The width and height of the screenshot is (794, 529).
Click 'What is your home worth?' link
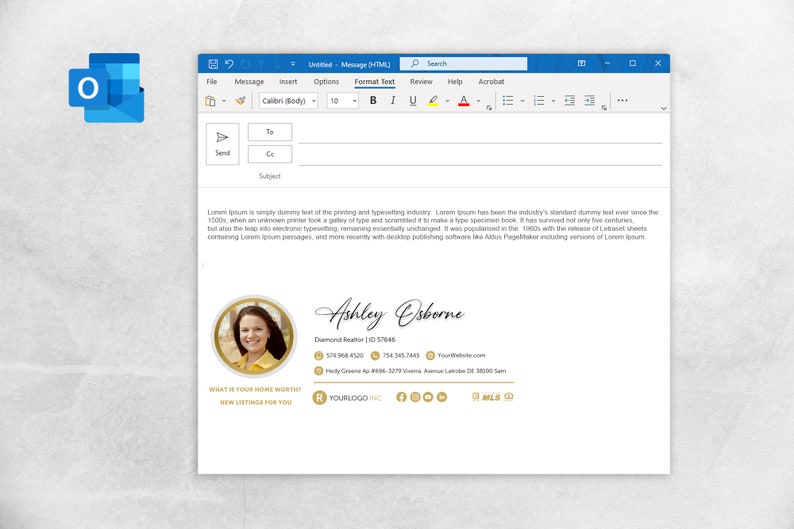click(x=255, y=389)
